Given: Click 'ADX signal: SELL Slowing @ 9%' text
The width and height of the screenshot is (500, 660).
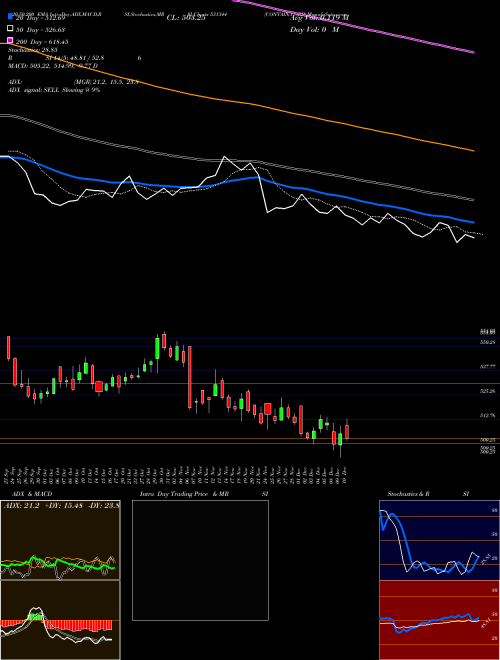Looking at the screenshot, I should (54, 90).
